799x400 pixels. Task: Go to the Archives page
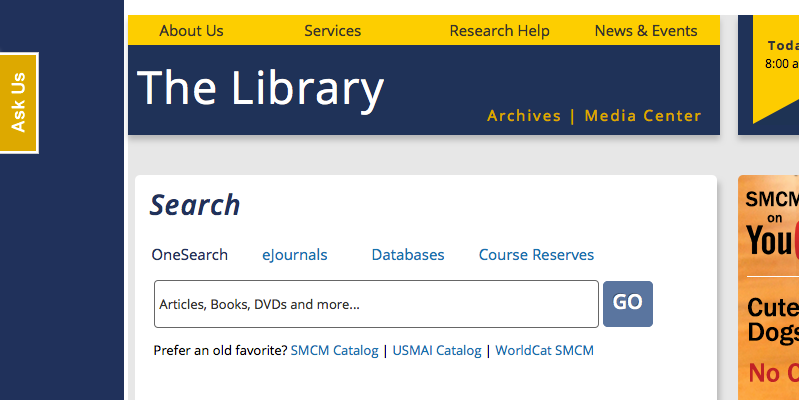click(x=524, y=116)
